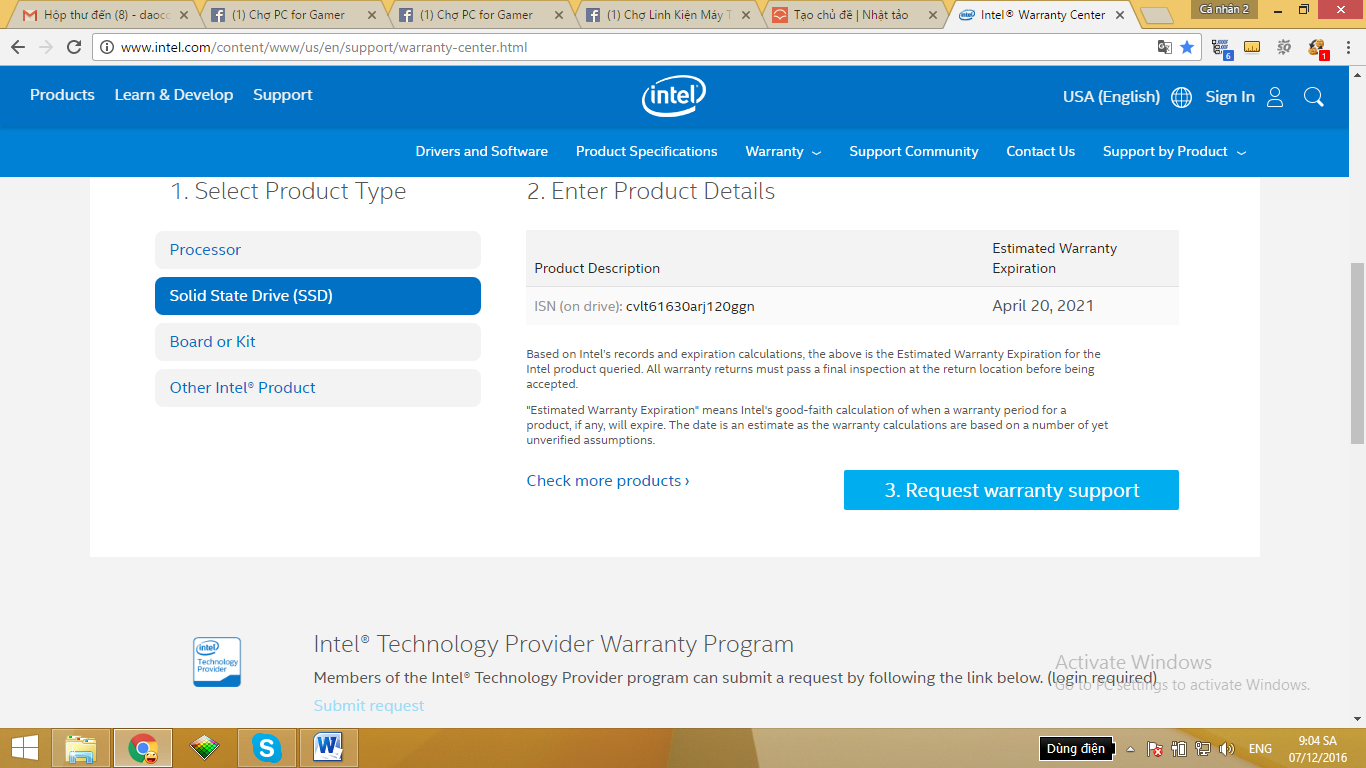Open Microsoft Word from taskbar
This screenshot has height=768, width=1366.
coord(328,748)
